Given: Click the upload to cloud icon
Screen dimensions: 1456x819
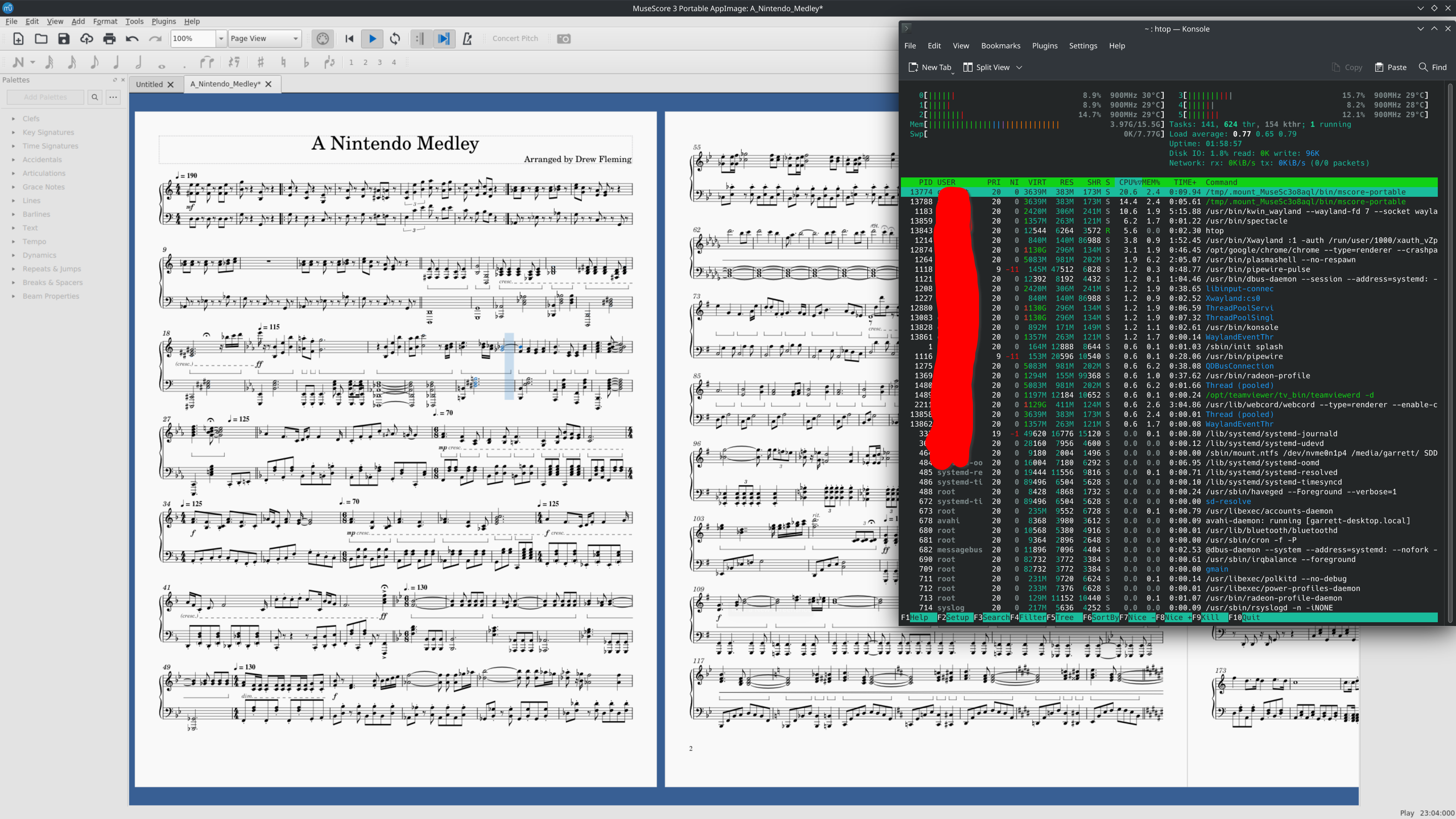Looking at the screenshot, I should pyautogui.click(x=86, y=38).
